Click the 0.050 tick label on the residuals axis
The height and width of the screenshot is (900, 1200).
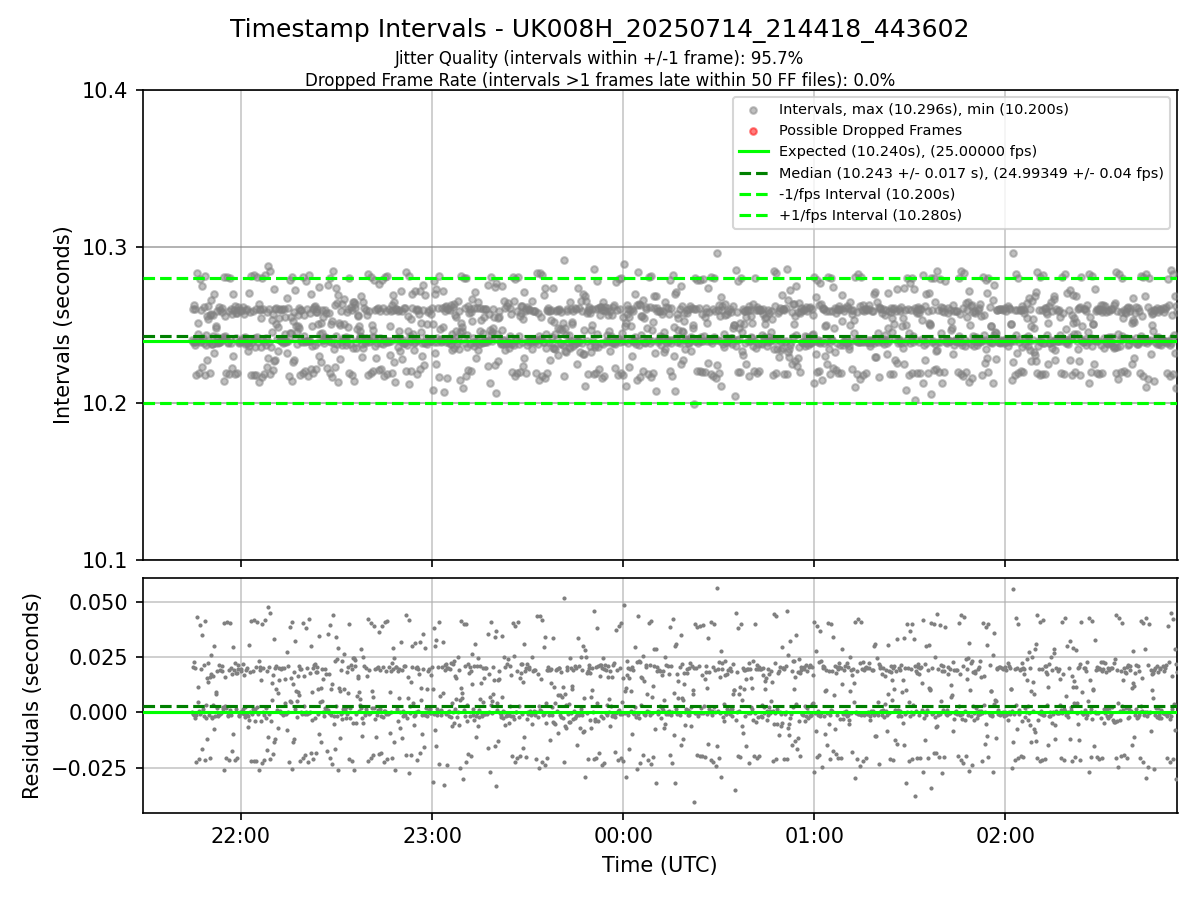pyautogui.click(x=99, y=602)
